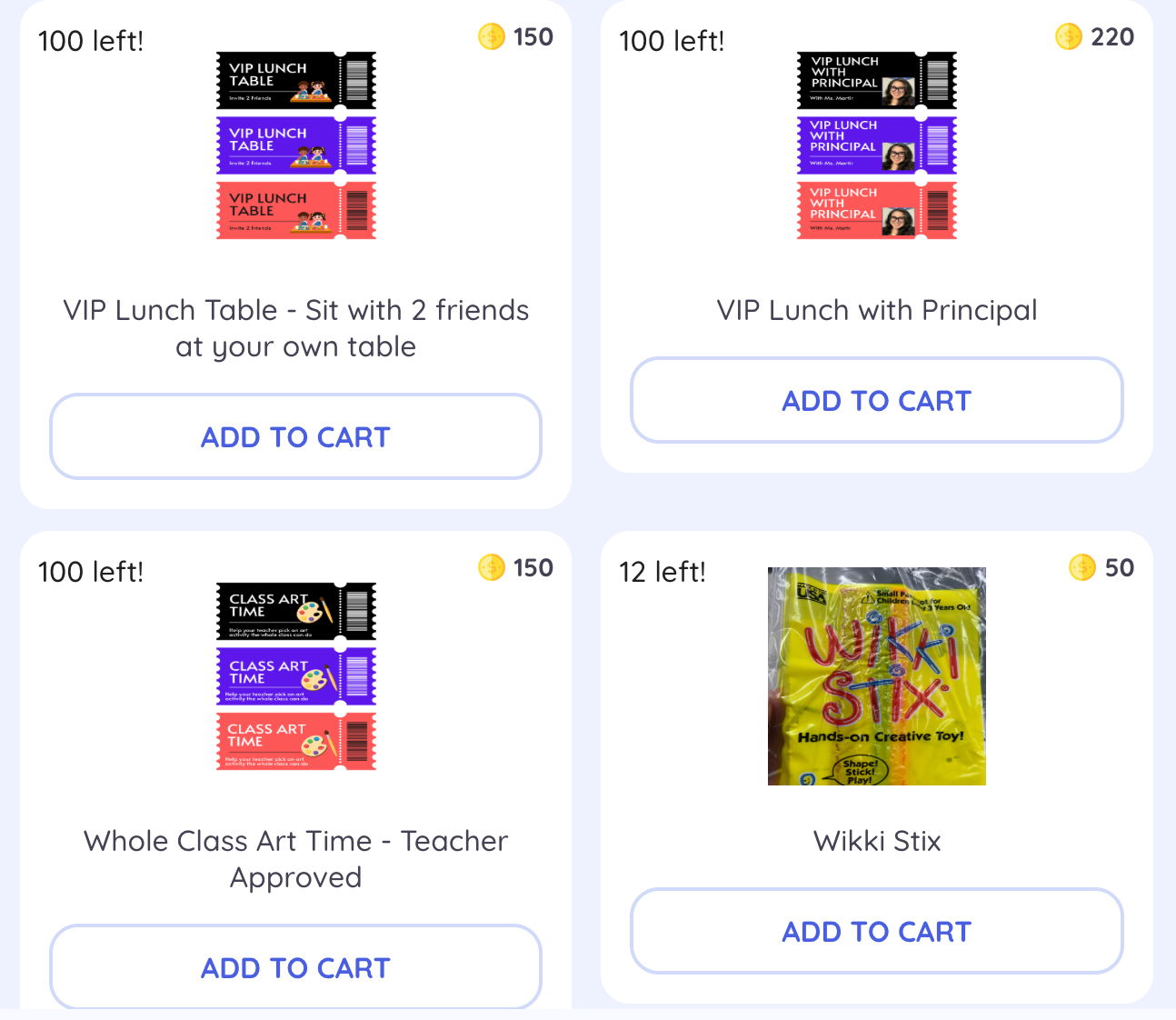The height and width of the screenshot is (1020, 1176).
Task: Add Whole Class Art Time to cart
Action: click(x=295, y=968)
